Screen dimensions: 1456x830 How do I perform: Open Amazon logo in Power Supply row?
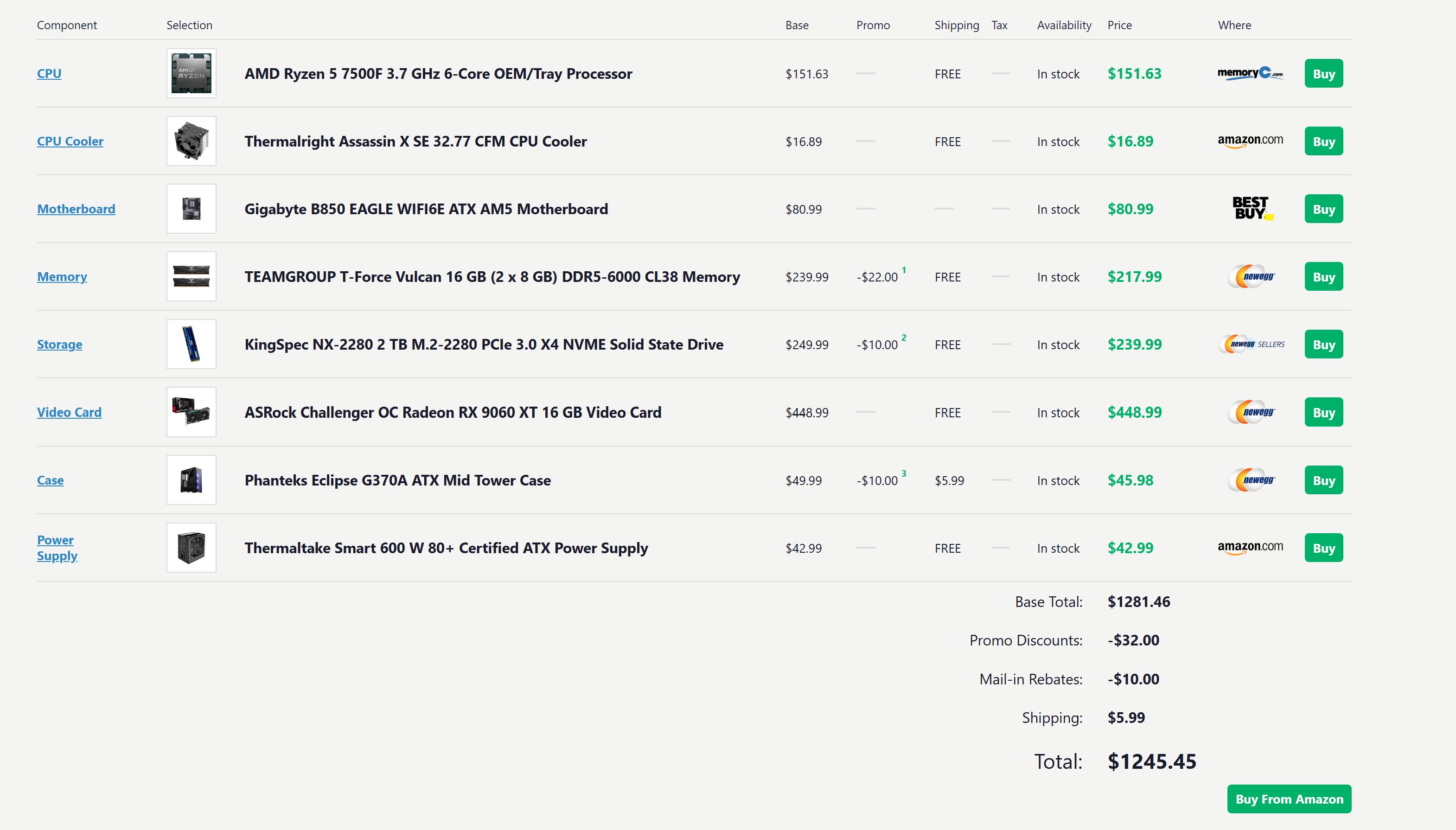click(1250, 548)
